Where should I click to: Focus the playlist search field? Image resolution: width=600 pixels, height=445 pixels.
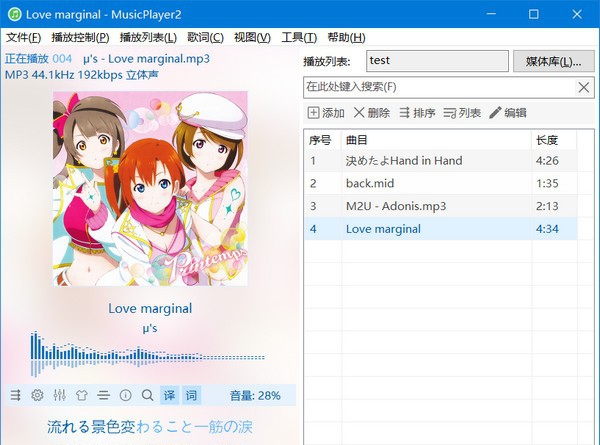point(440,87)
